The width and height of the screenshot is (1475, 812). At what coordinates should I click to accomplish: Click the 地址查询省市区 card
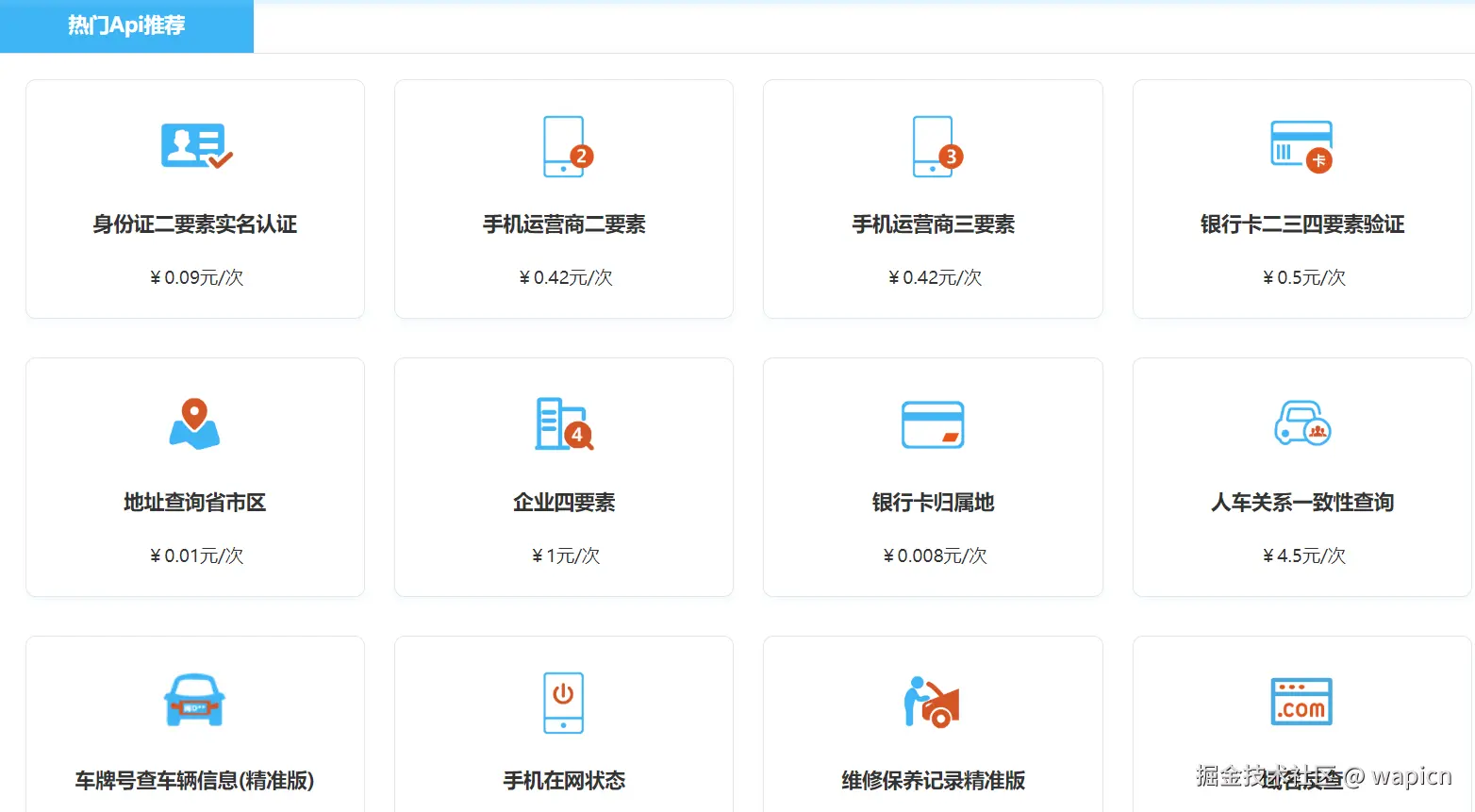point(195,477)
